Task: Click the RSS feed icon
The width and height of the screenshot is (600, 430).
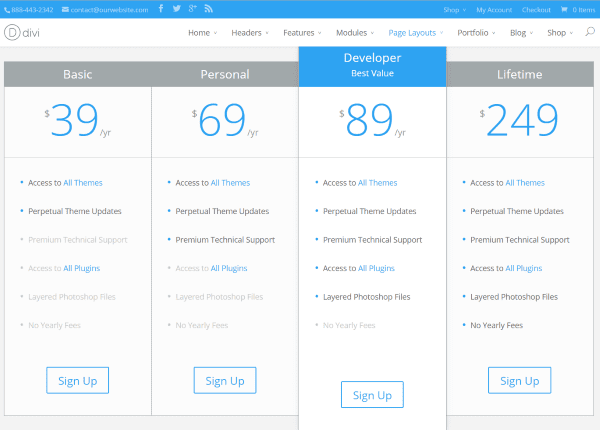Action: pyautogui.click(x=209, y=8)
